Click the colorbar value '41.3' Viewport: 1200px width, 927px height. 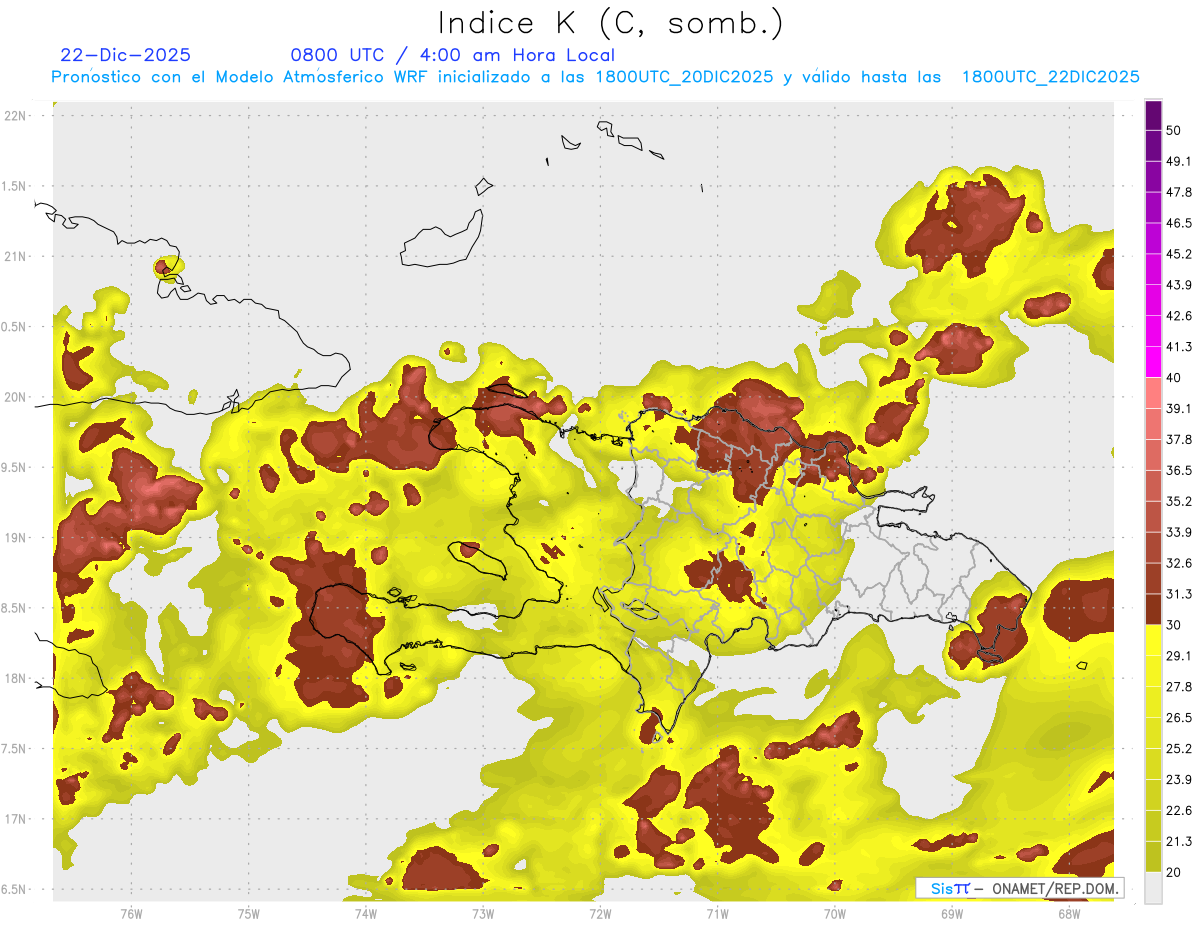[x=1179, y=347]
